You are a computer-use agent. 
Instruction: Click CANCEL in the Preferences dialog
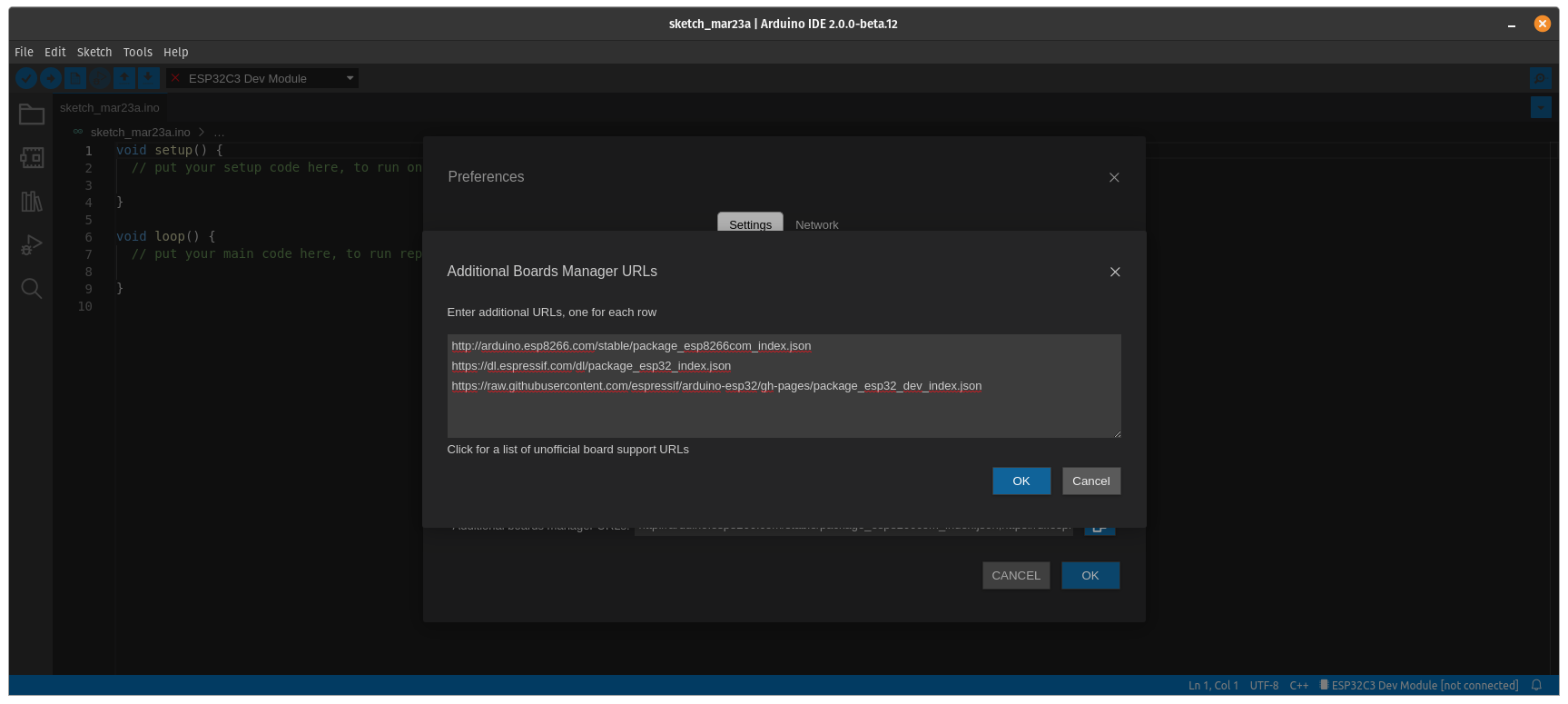(x=1016, y=575)
